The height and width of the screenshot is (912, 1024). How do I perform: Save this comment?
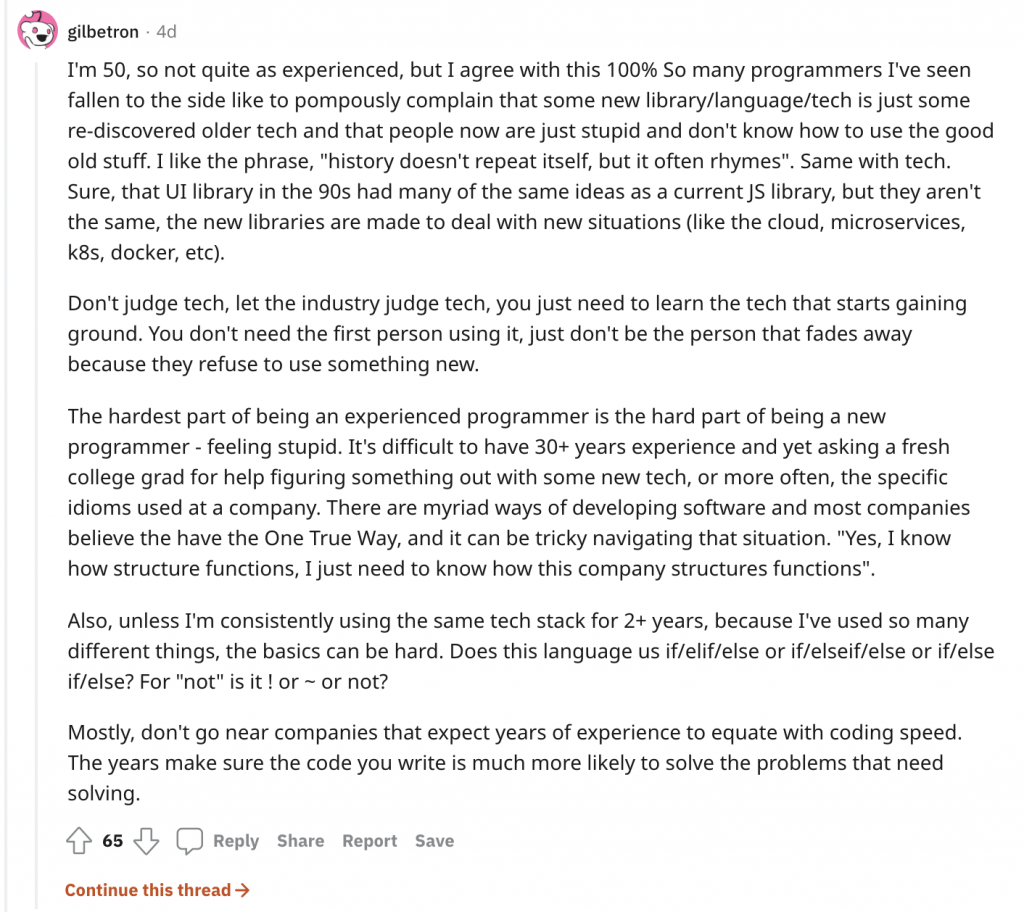tap(434, 841)
